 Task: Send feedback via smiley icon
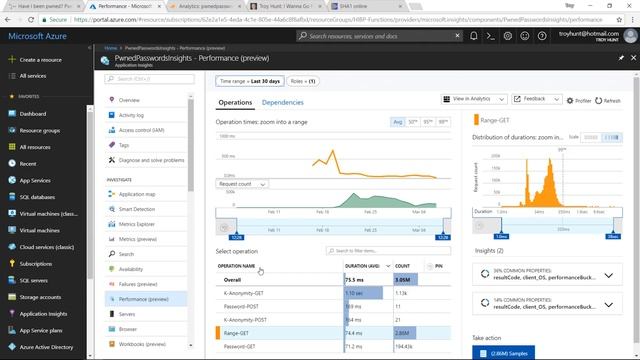(525, 36)
